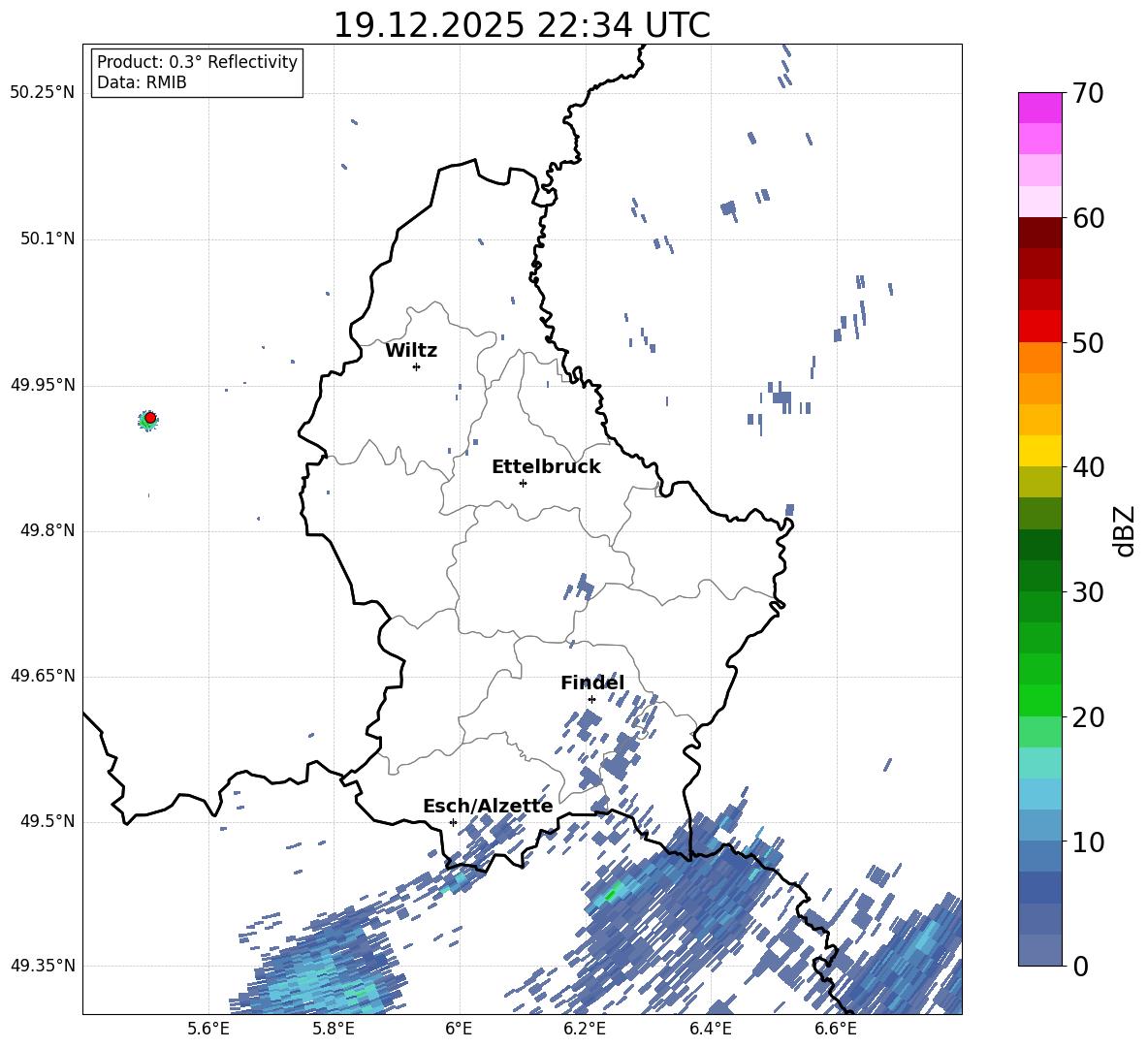Click the 10 label on colorbar
Viewport: 1148px width, 1048px height.
[1088, 842]
